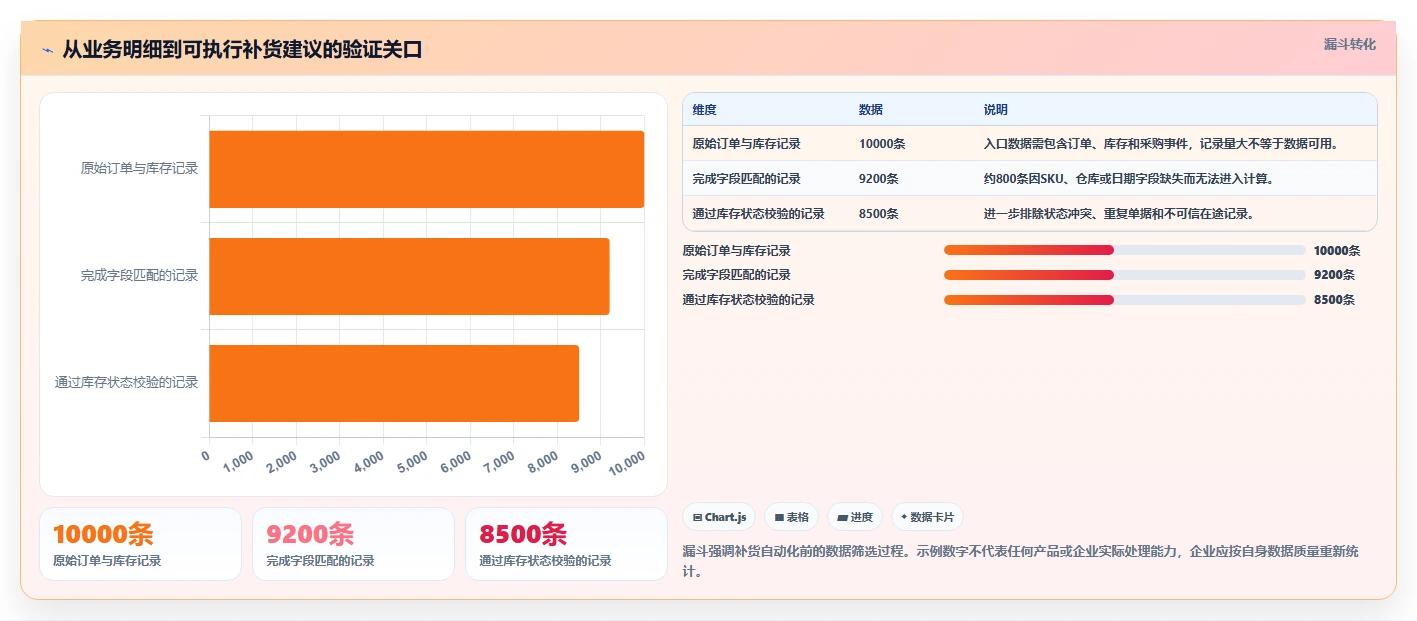
Task: Click the 7,000 tick on the chart axis
Action: tap(499, 461)
